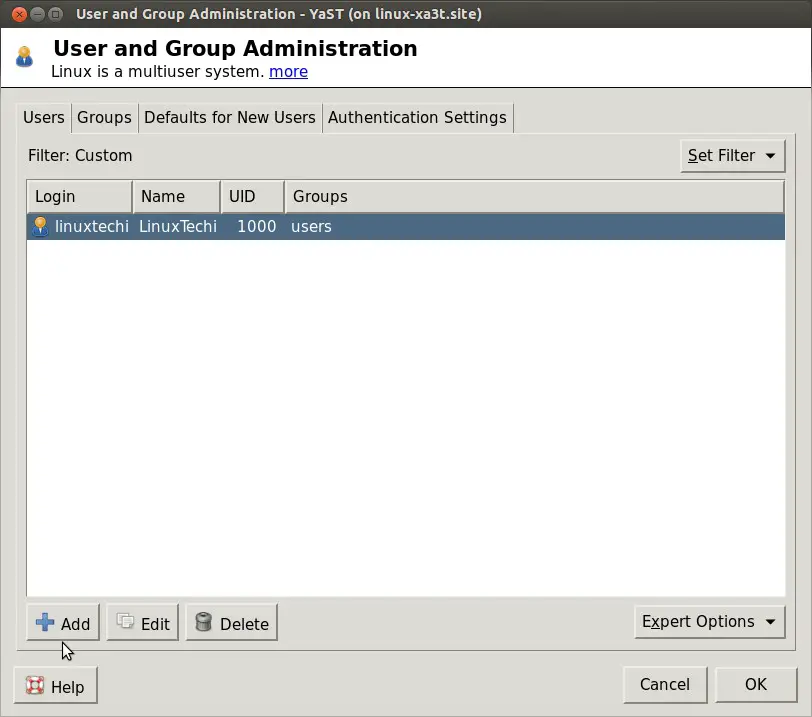Click the Edit user button
The image size is (812, 717).
[x=142, y=622]
